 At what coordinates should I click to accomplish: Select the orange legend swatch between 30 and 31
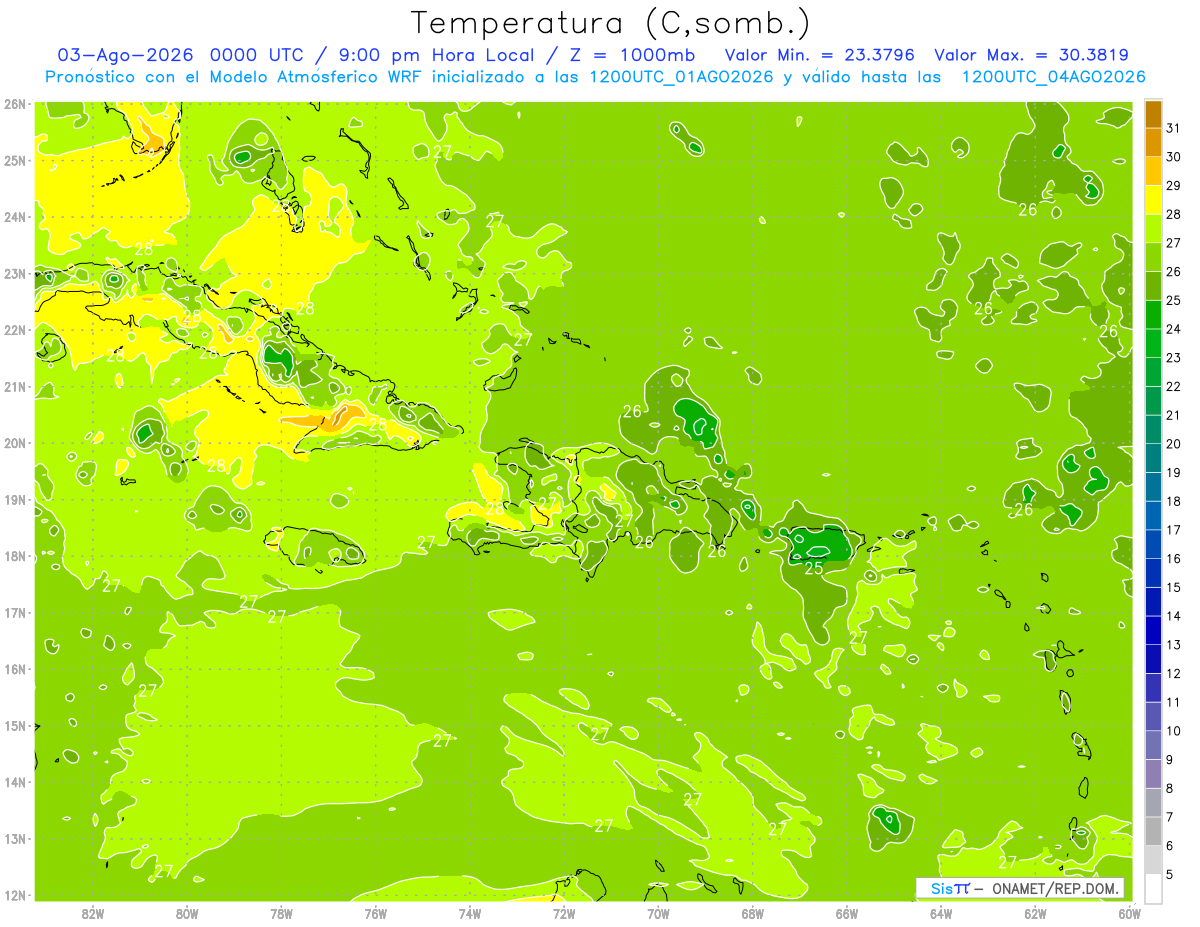click(1153, 142)
